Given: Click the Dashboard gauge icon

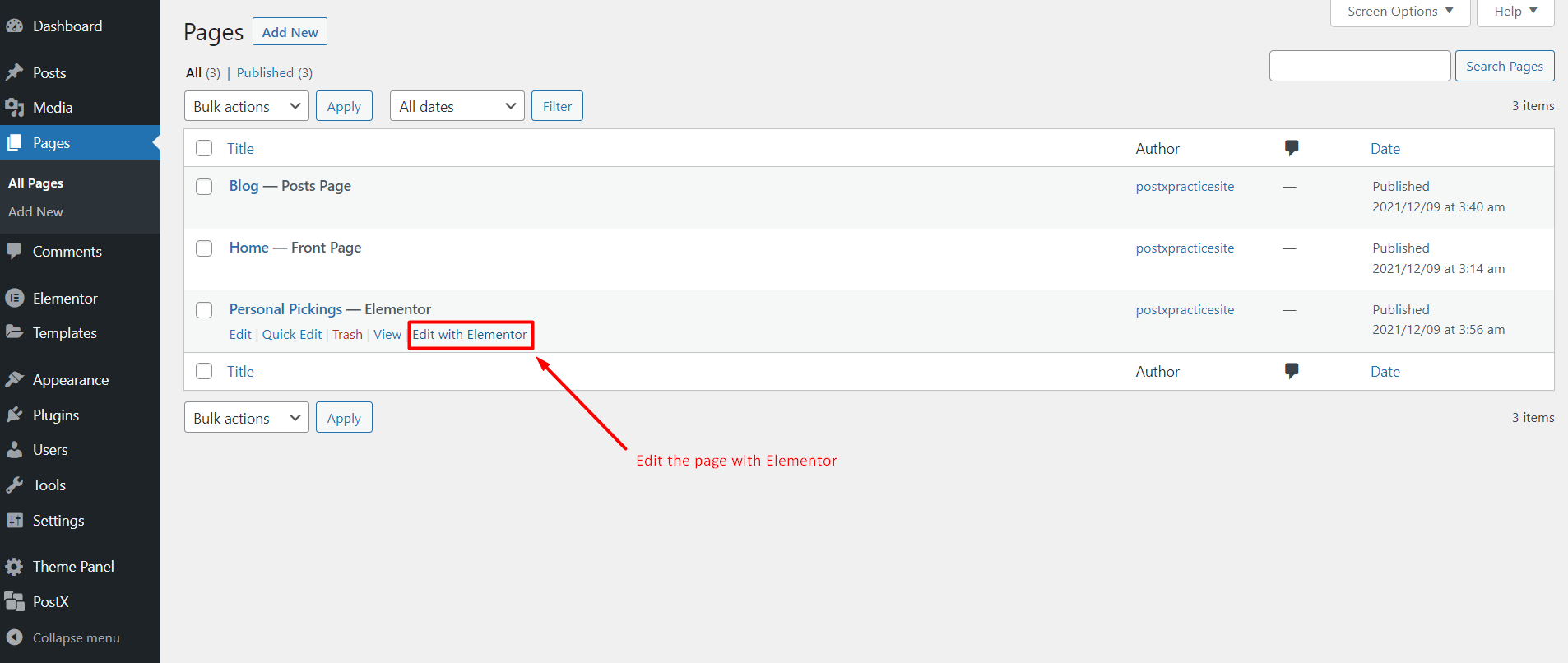Looking at the screenshot, I should pos(14,26).
